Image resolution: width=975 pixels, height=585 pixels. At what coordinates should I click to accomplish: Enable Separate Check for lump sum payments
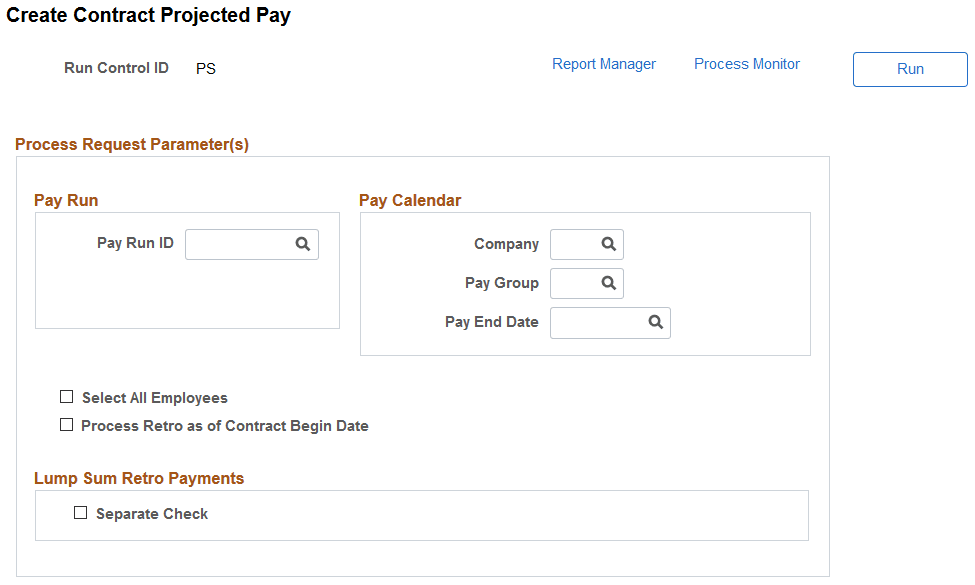tap(80, 513)
